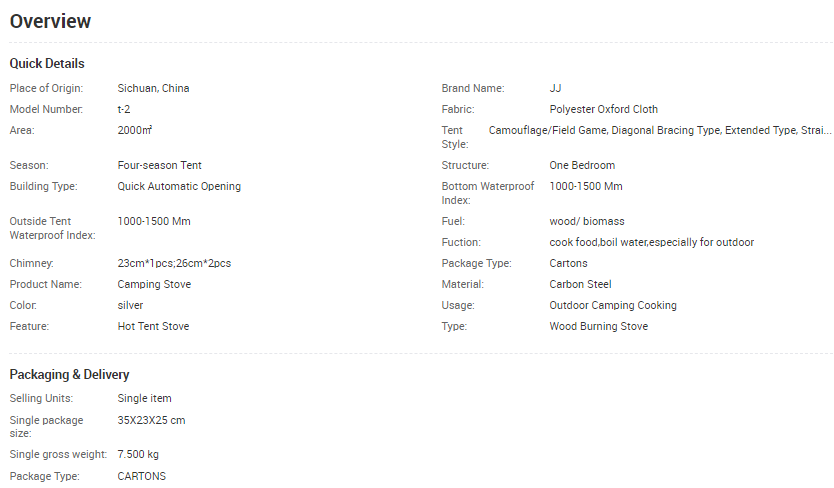Click the Four-season Tent value
The width and height of the screenshot is (834, 488).
pos(160,165)
